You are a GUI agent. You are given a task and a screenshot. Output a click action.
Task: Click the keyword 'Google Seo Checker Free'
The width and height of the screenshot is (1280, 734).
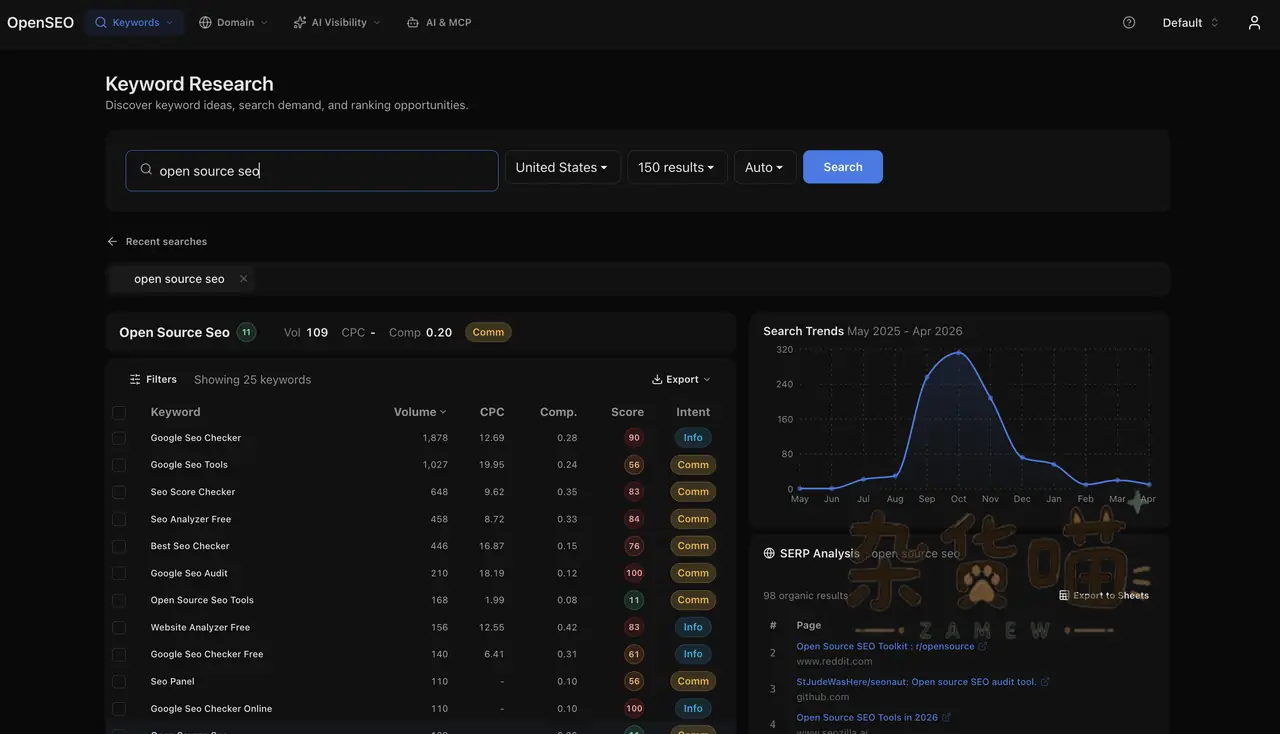(207, 654)
